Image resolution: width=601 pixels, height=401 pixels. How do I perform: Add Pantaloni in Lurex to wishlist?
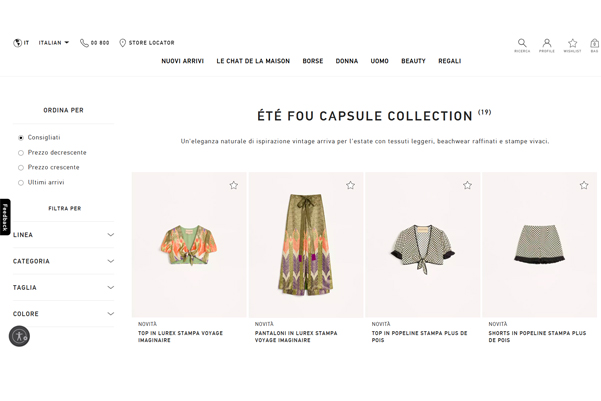[350, 185]
